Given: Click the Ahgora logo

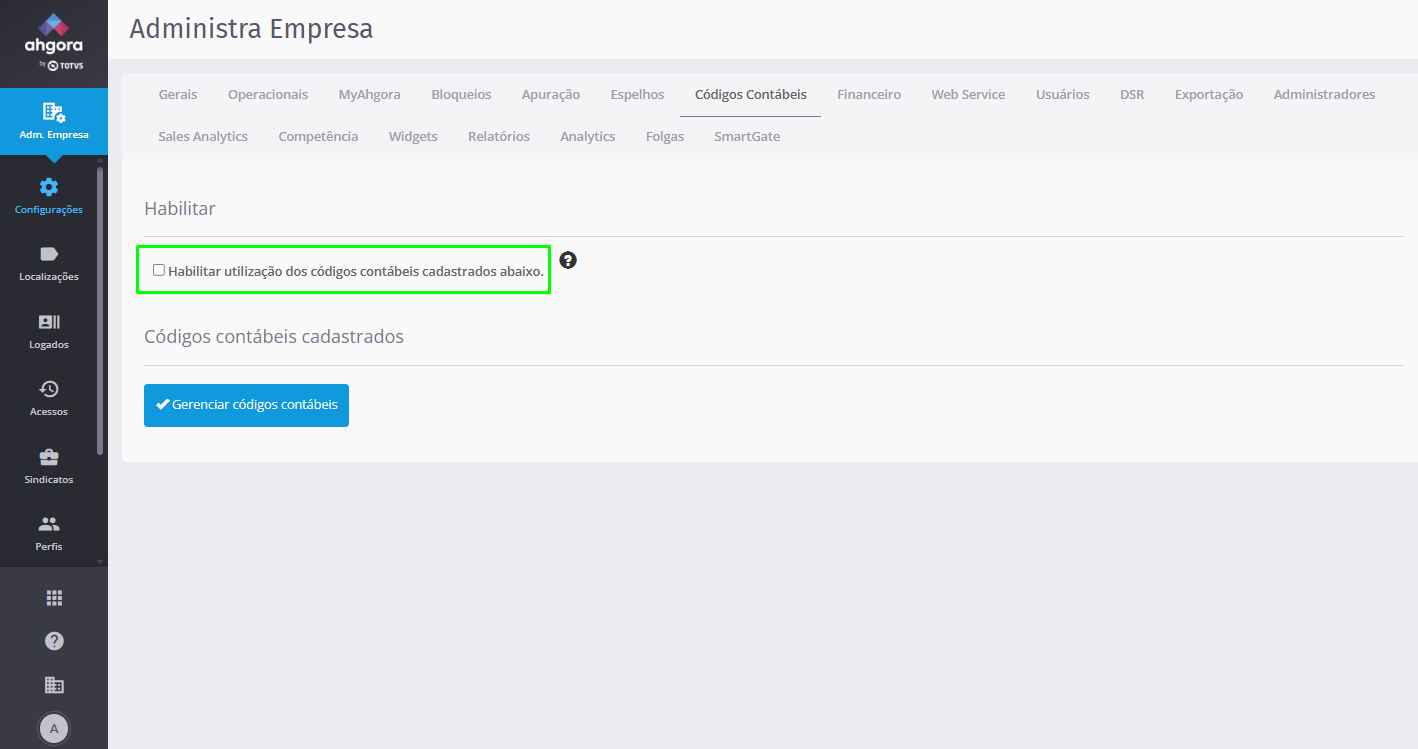Looking at the screenshot, I should click(x=54, y=42).
